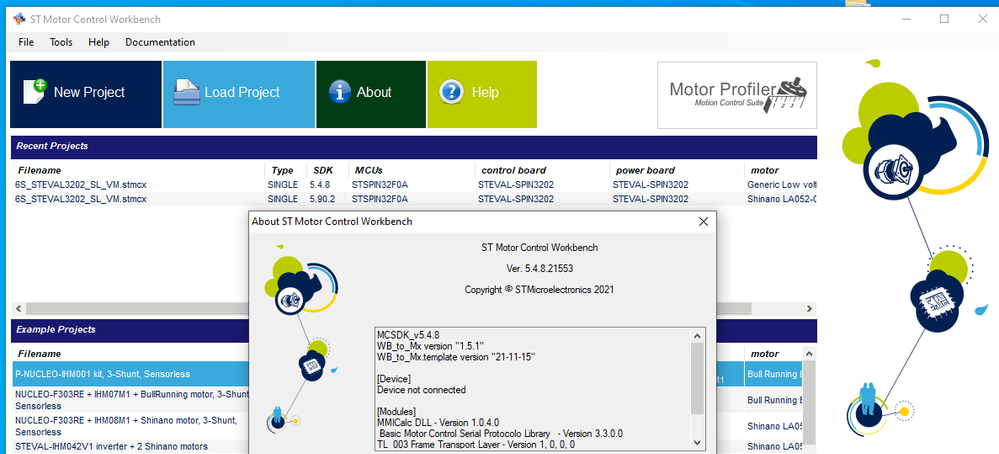Select the recent project with SDK 5.90.2
Screen dimensions: 999x454
pos(414,199)
